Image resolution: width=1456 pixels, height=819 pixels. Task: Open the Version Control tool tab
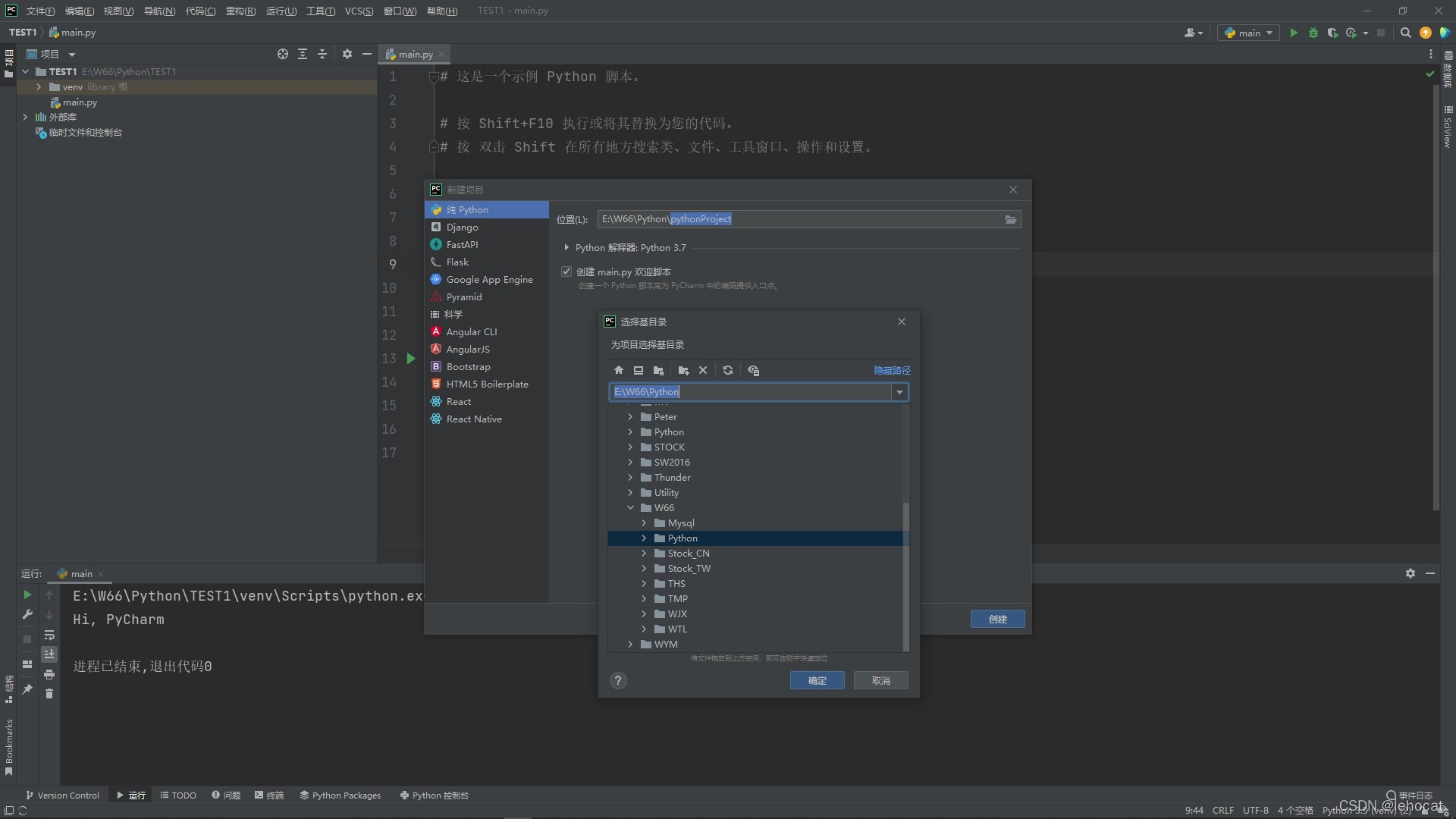62,795
